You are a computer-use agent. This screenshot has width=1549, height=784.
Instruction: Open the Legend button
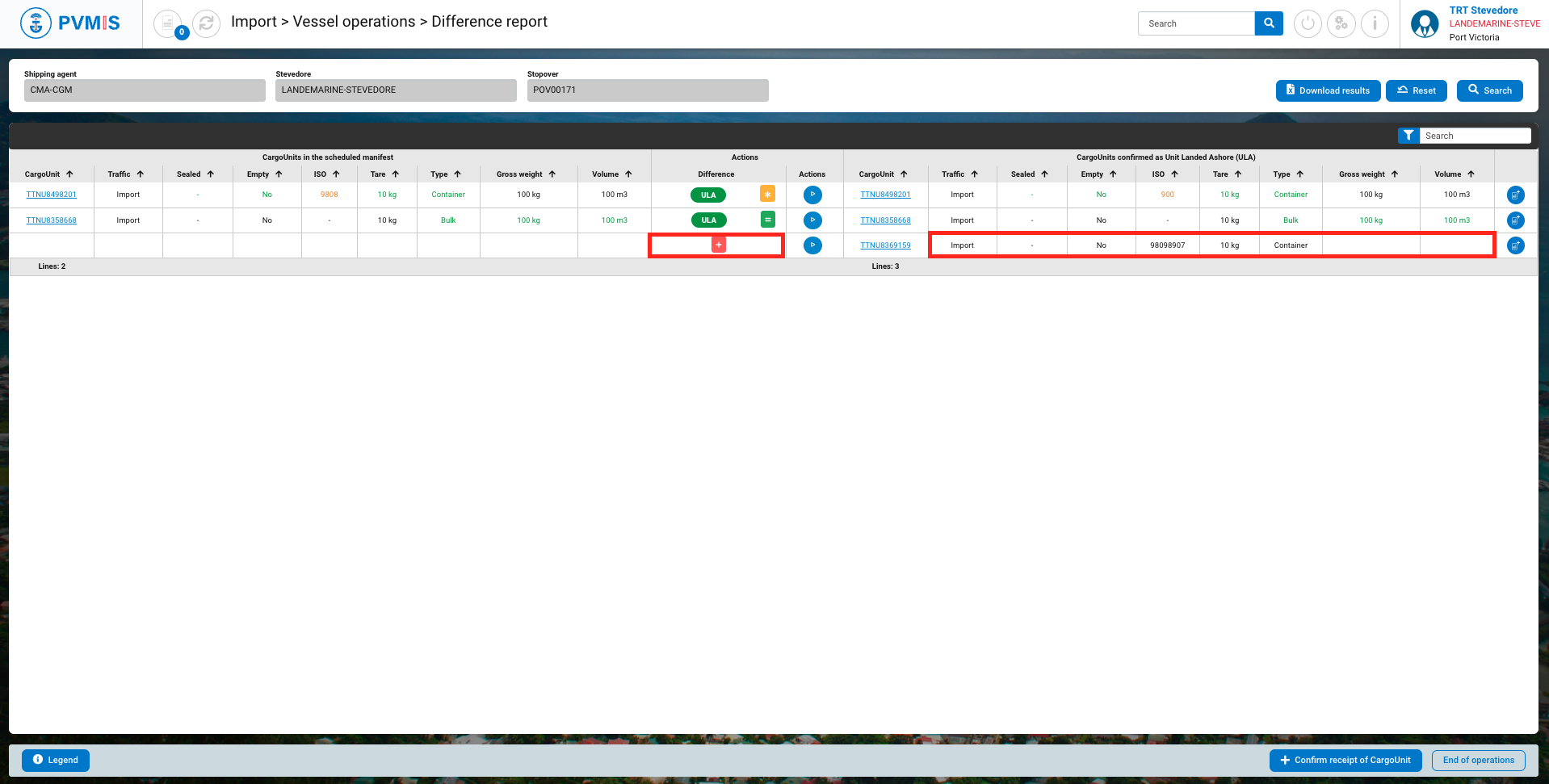pos(56,760)
